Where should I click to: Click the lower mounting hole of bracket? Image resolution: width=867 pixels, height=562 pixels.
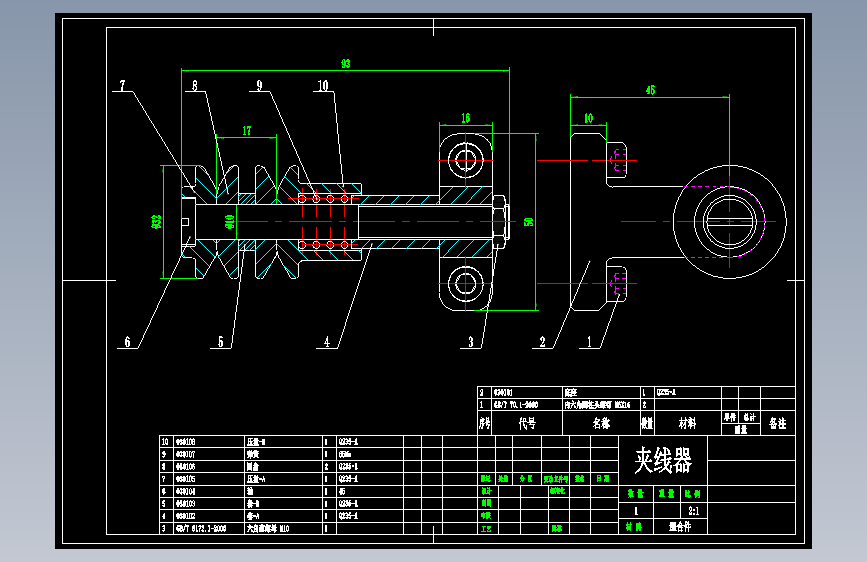(466, 283)
